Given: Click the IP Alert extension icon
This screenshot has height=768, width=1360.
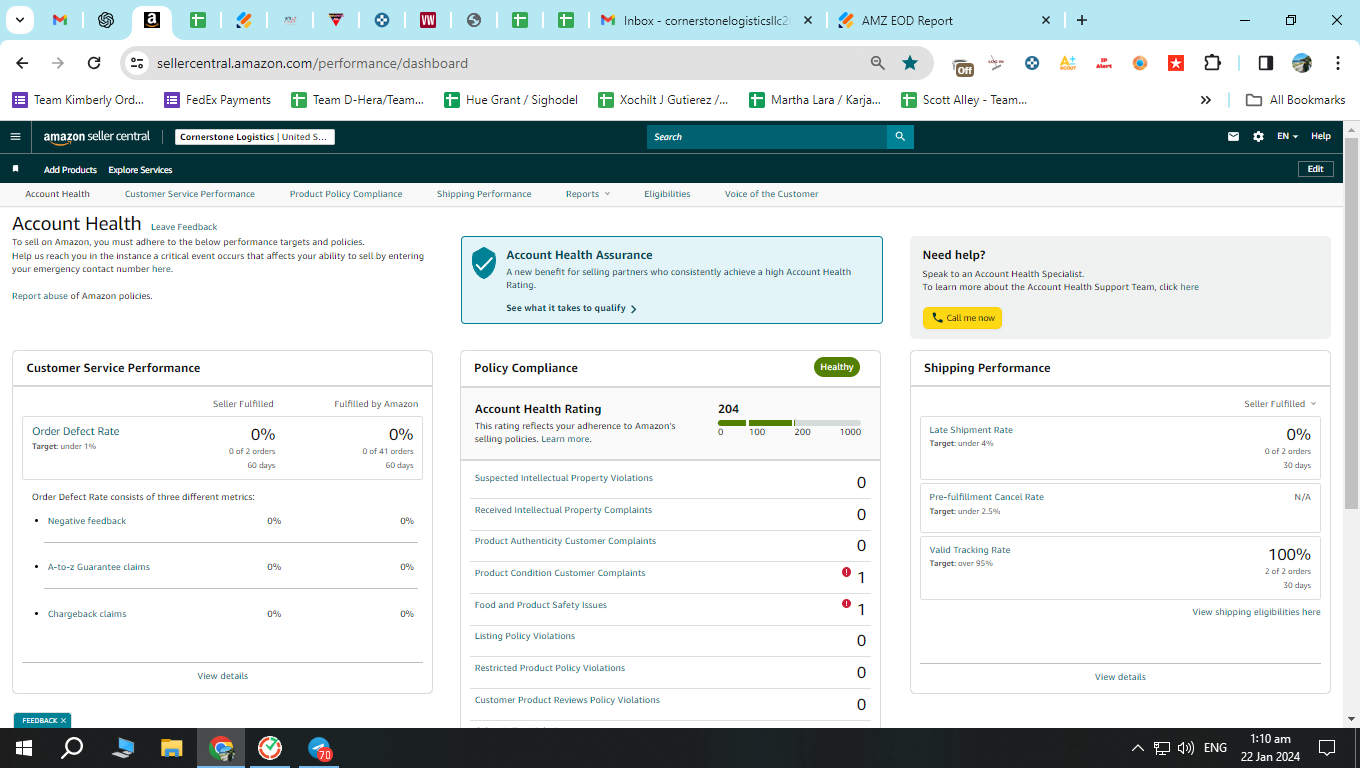Looking at the screenshot, I should coord(1104,63).
